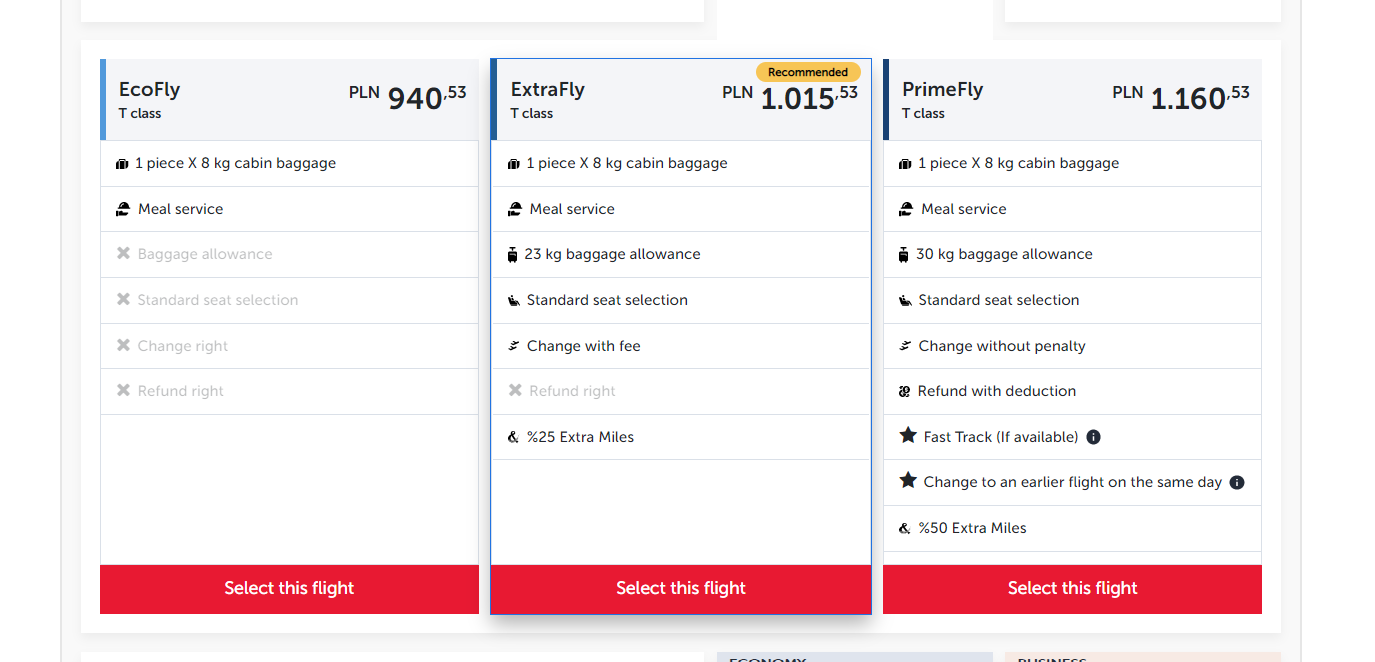Click the PrimeFly Fast Track star icon
This screenshot has height=662, width=1375.
(x=908, y=436)
